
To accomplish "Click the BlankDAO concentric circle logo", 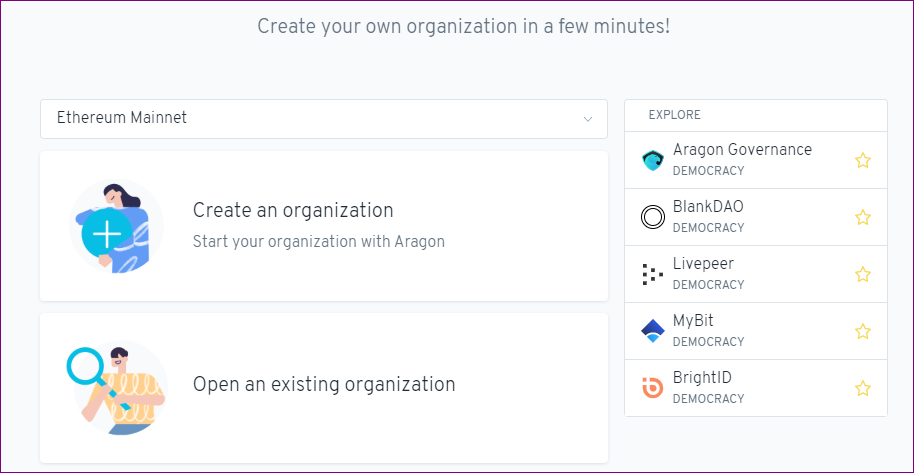I will 653,218.
